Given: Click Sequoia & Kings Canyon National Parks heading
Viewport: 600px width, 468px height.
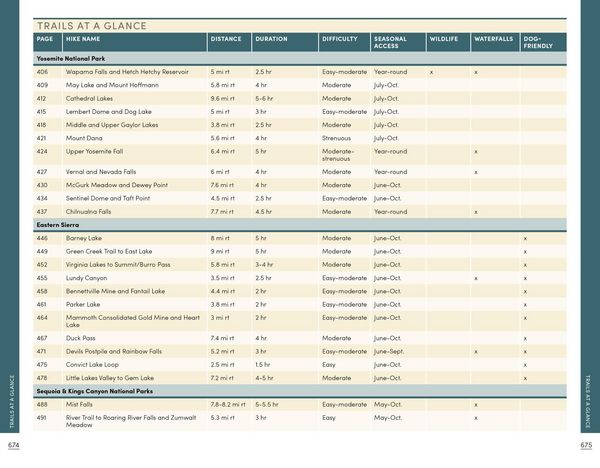Looking at the screenshot, I should (95, 391).
